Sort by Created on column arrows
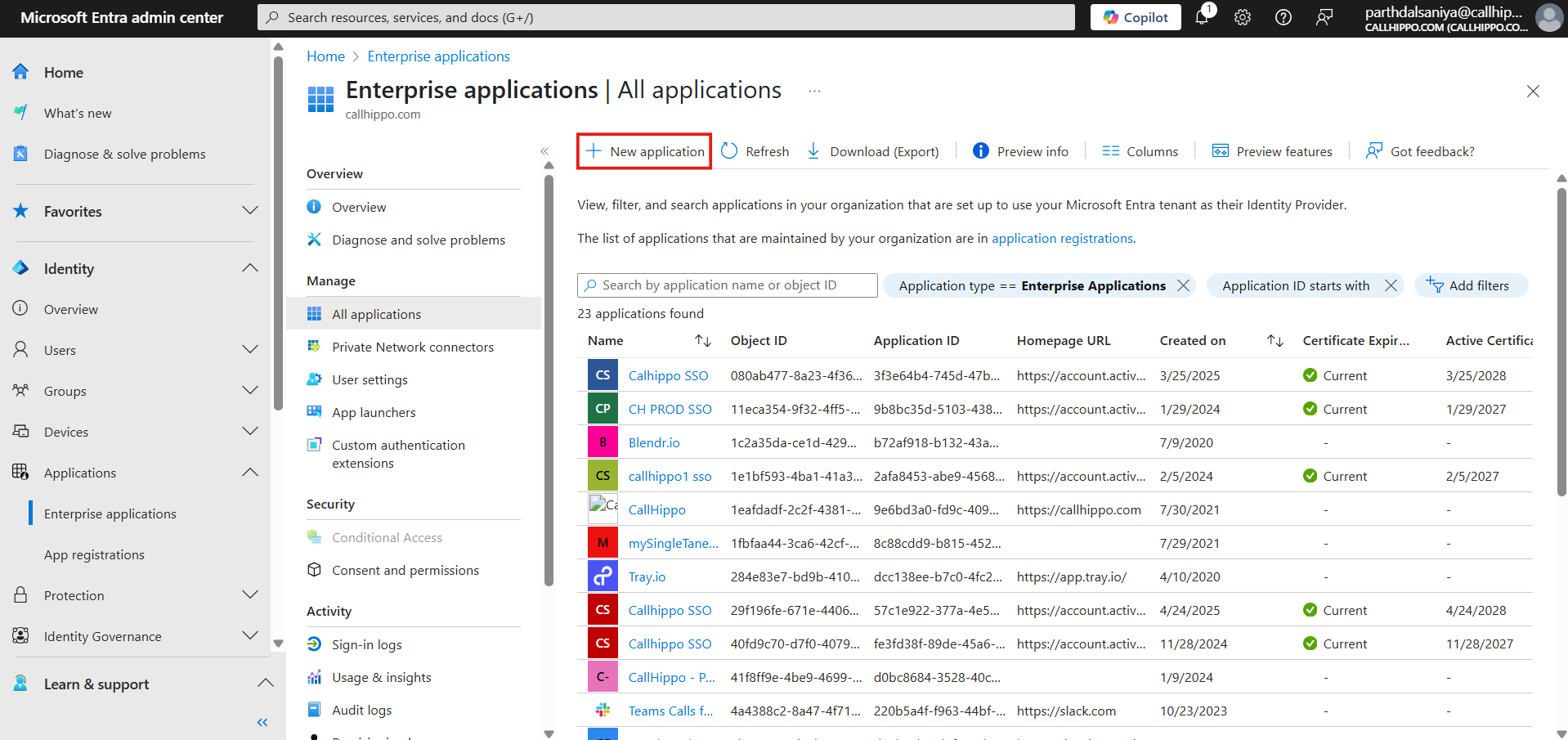 click(x=1275, y=340)
